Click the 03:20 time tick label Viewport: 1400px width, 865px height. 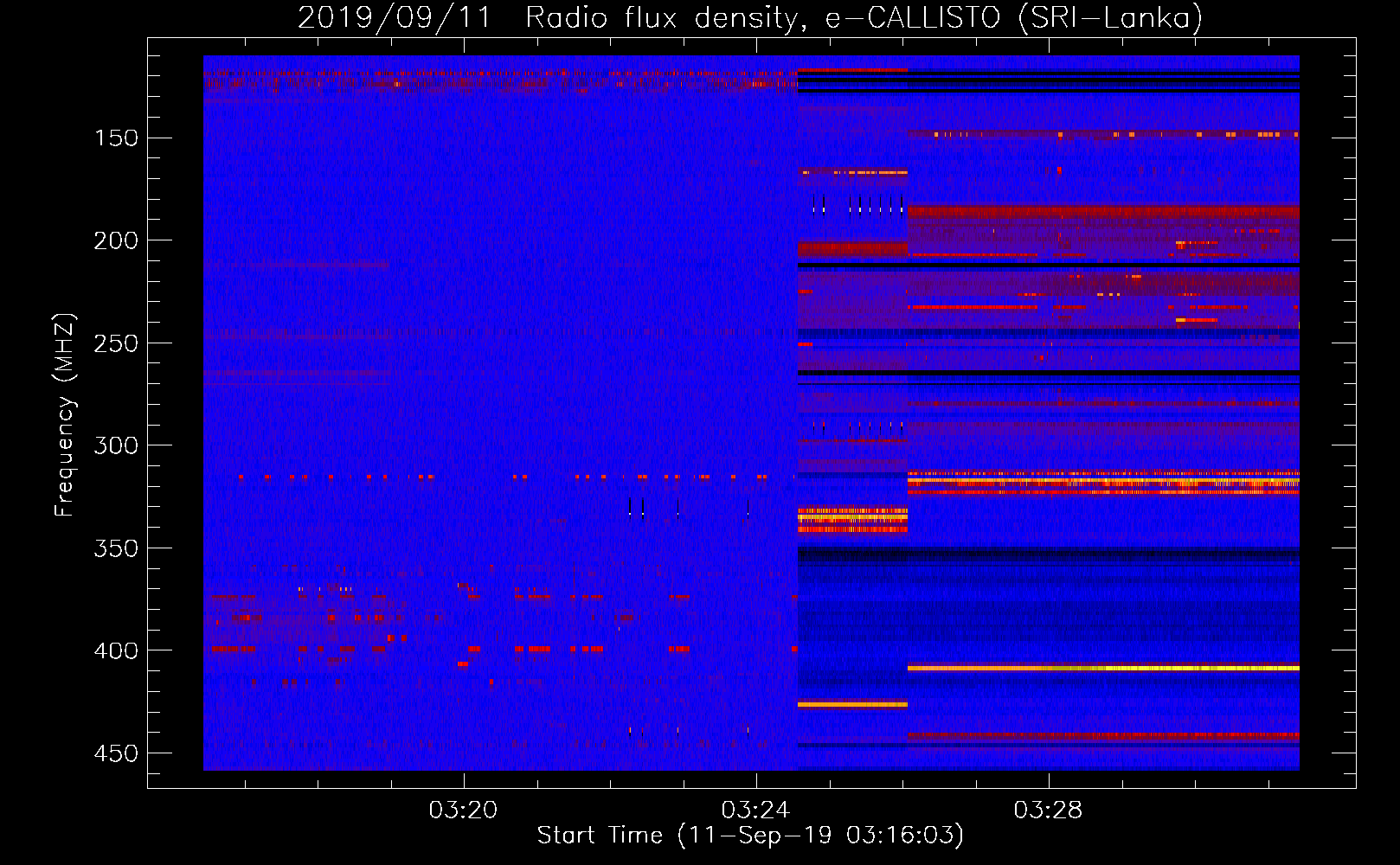tap(464, 811)
